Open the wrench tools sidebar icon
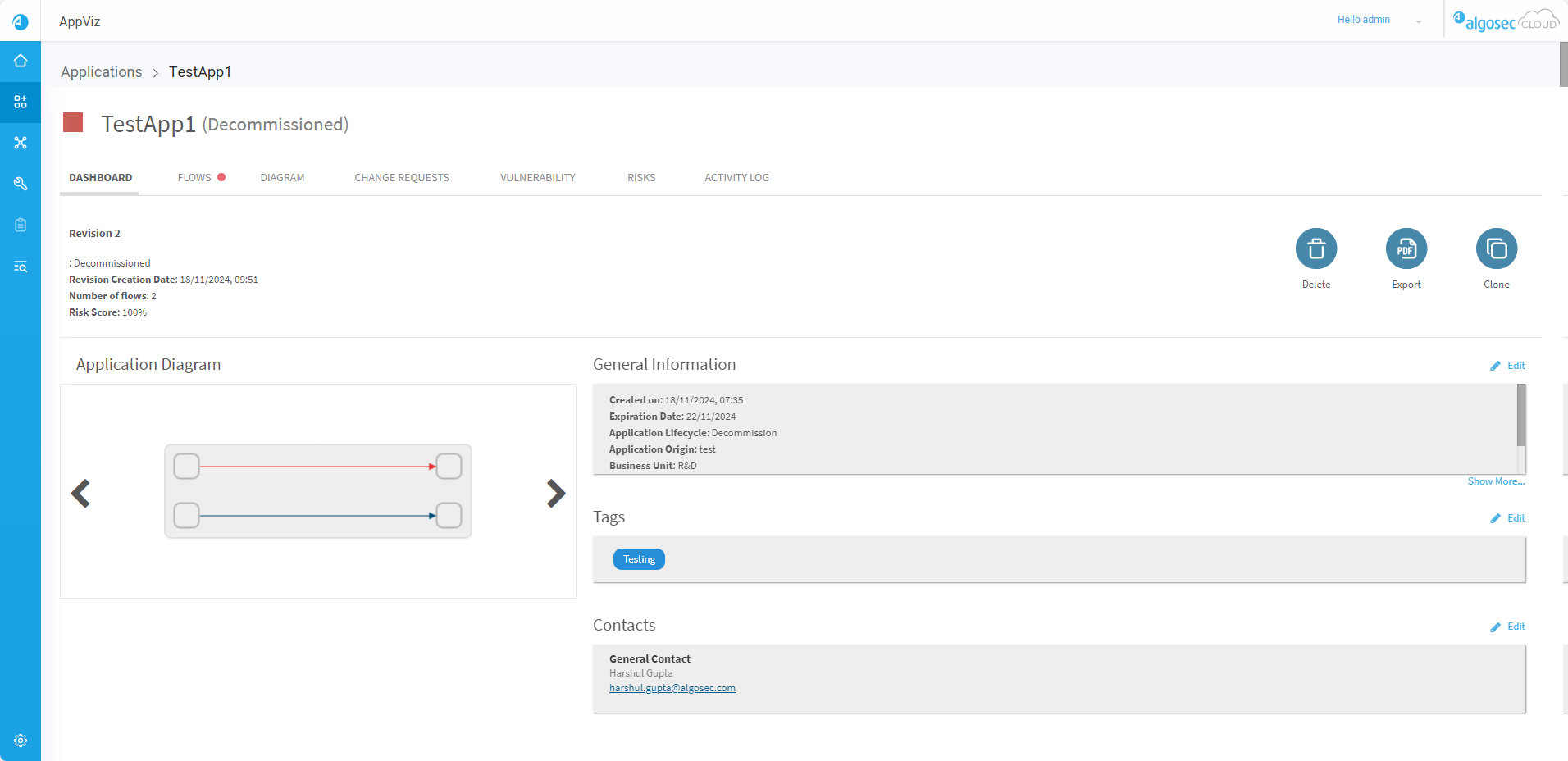Image resolution: width=1568 pixels, height=761 pixels. pos(21,184)
